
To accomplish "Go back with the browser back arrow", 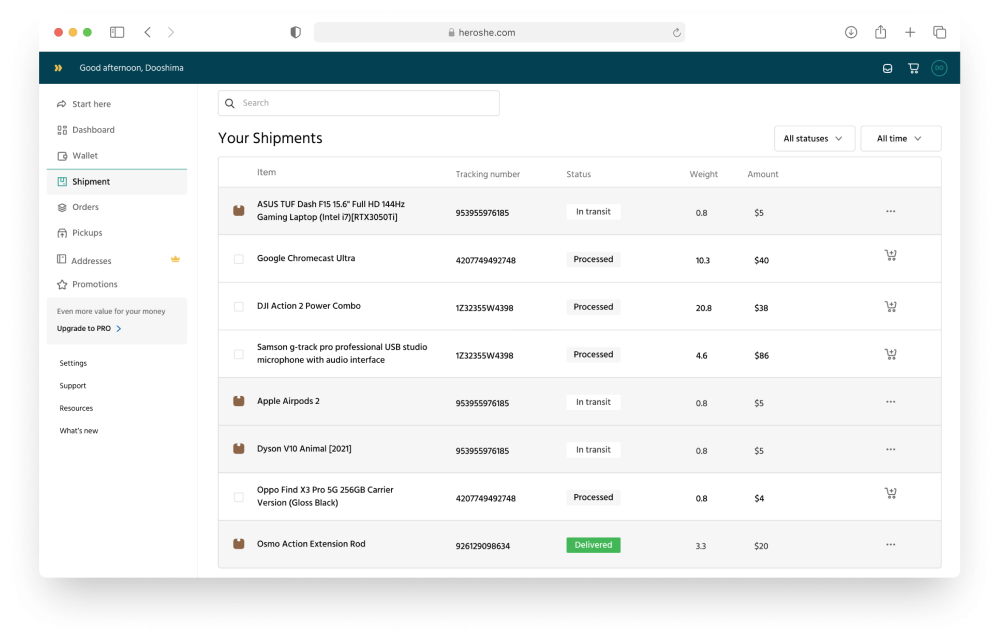I will click(147, 32).
